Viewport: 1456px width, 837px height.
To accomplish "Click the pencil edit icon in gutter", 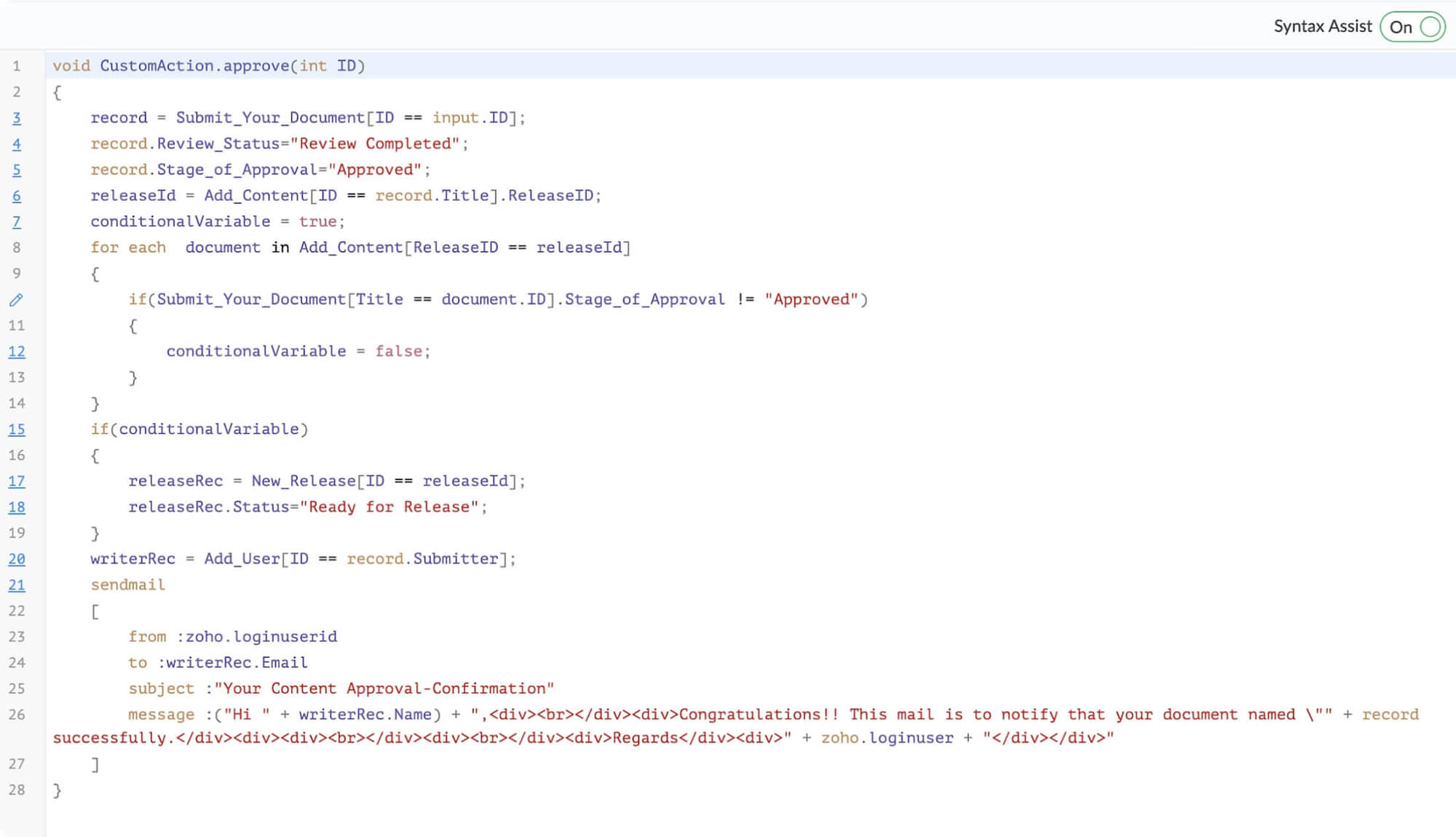I will tap(16, 300).
